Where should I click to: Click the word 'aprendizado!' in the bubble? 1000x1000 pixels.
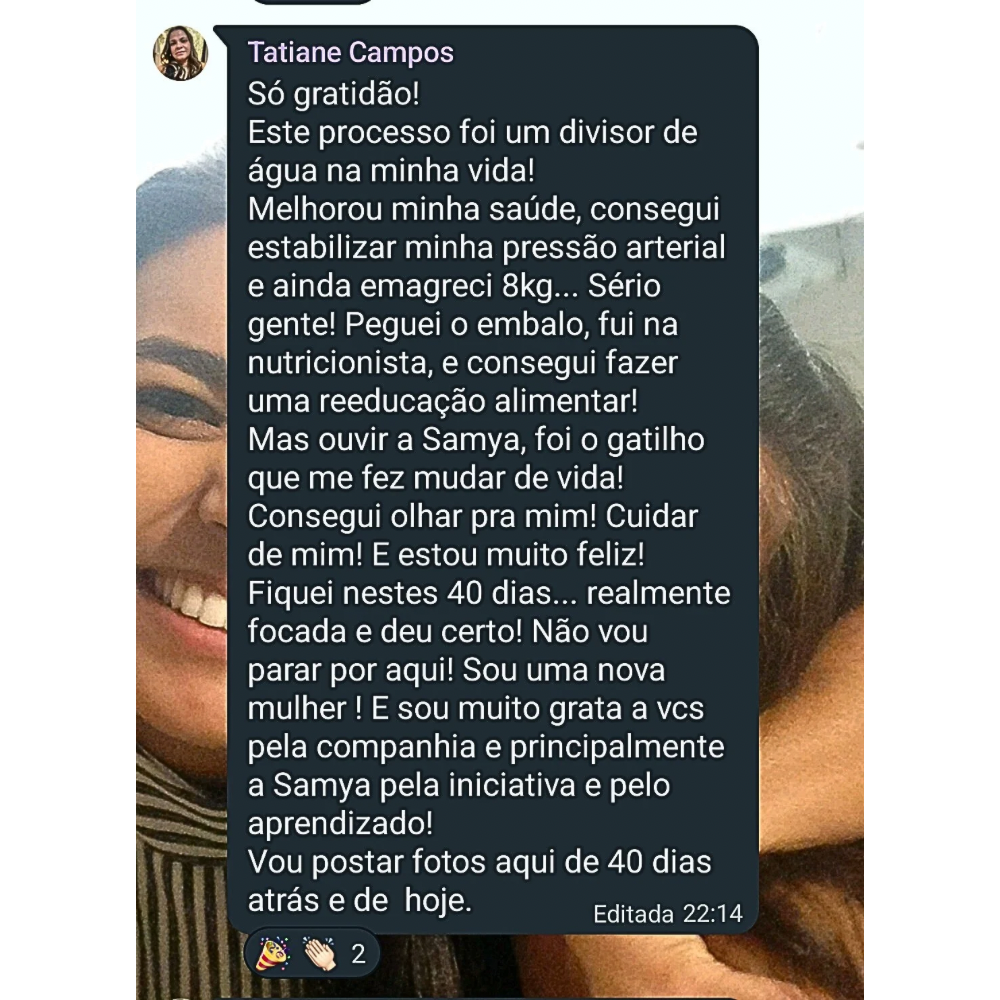click(341, 824)
